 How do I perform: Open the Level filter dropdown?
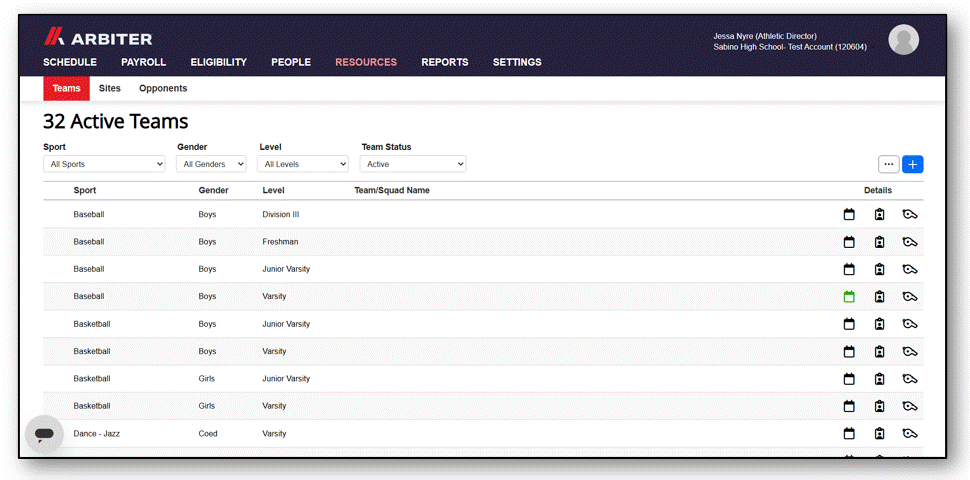[x=303, y=164]
